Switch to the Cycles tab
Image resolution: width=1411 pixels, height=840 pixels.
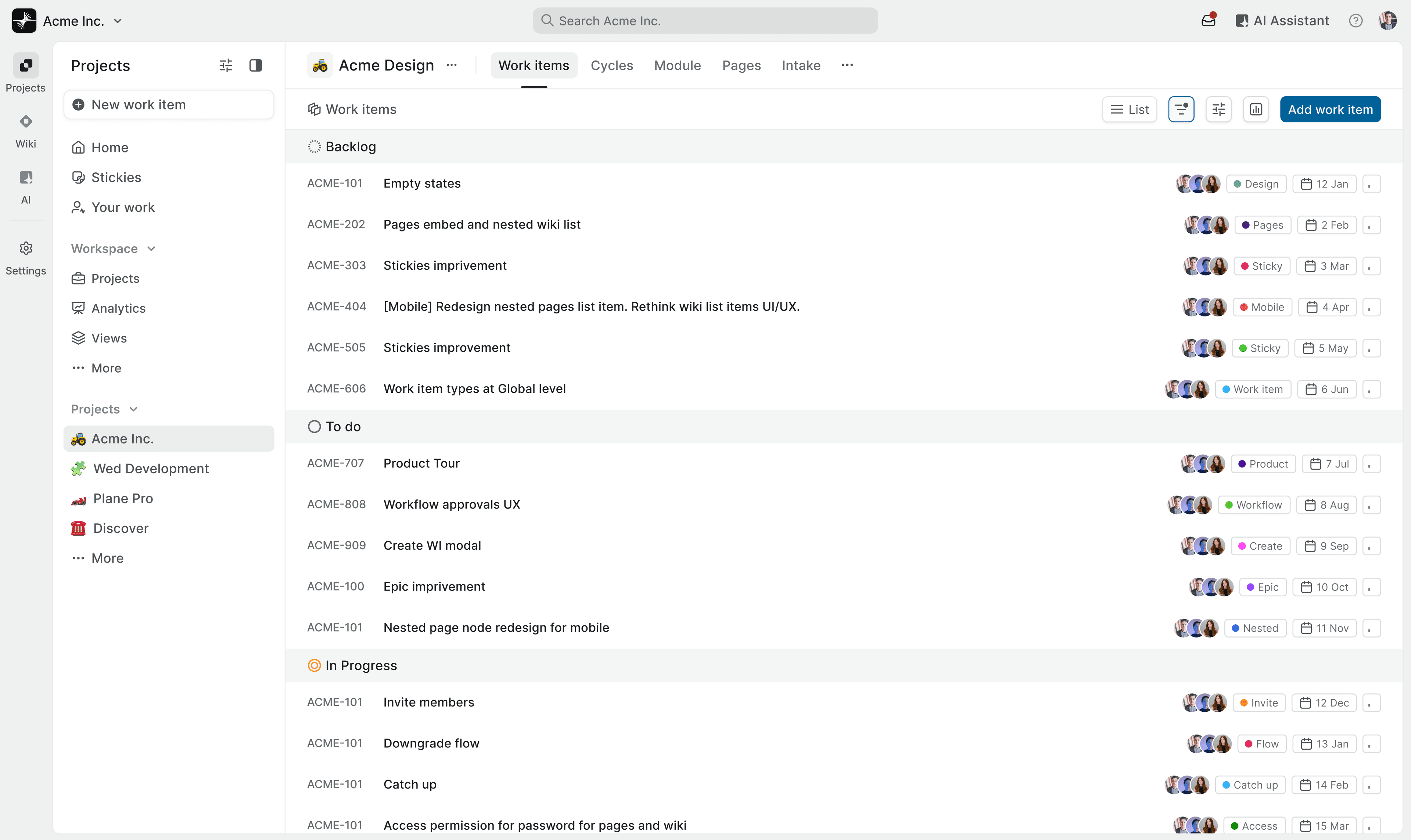coord(612,65)
